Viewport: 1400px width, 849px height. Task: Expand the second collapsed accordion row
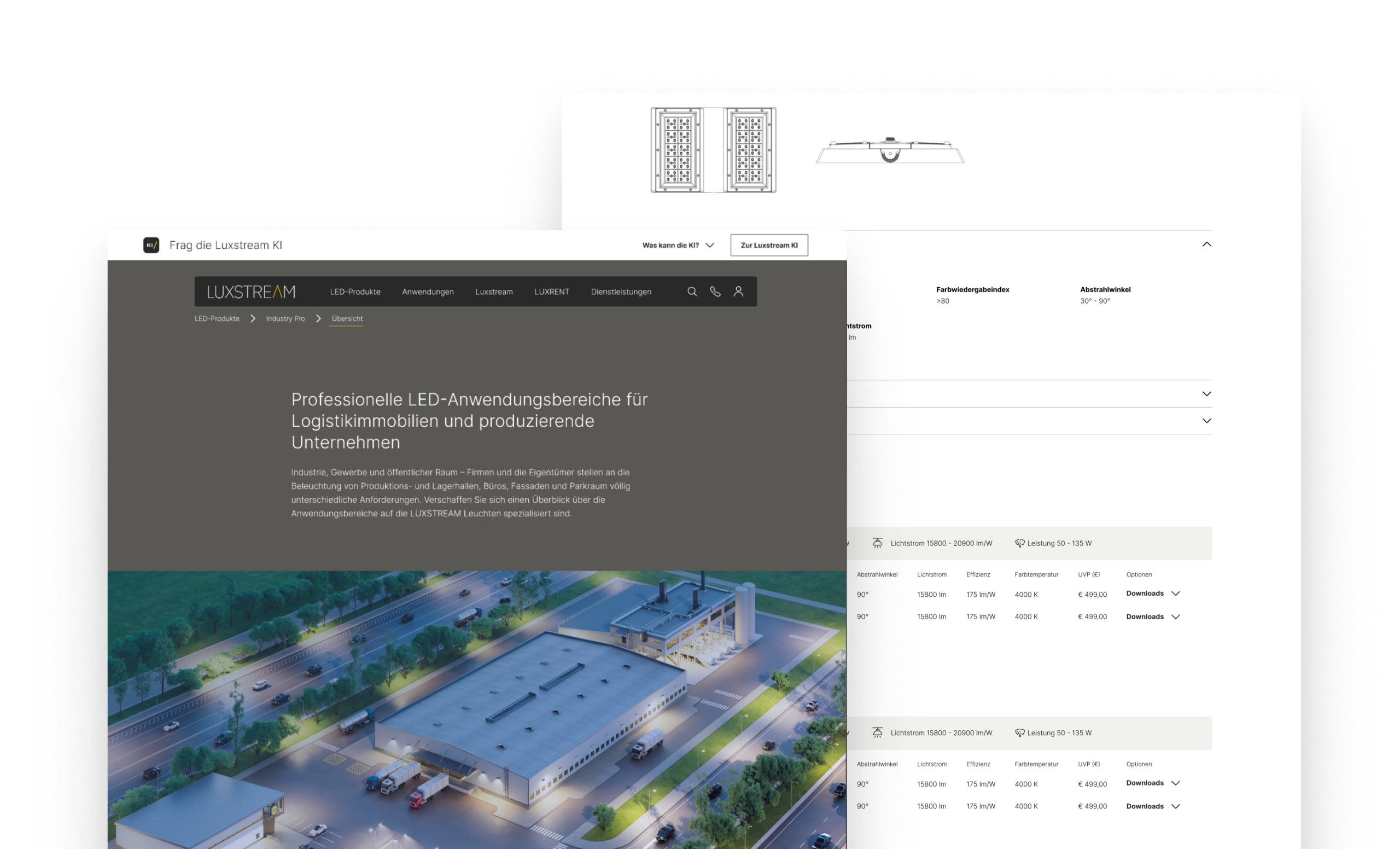(1206, 421)
